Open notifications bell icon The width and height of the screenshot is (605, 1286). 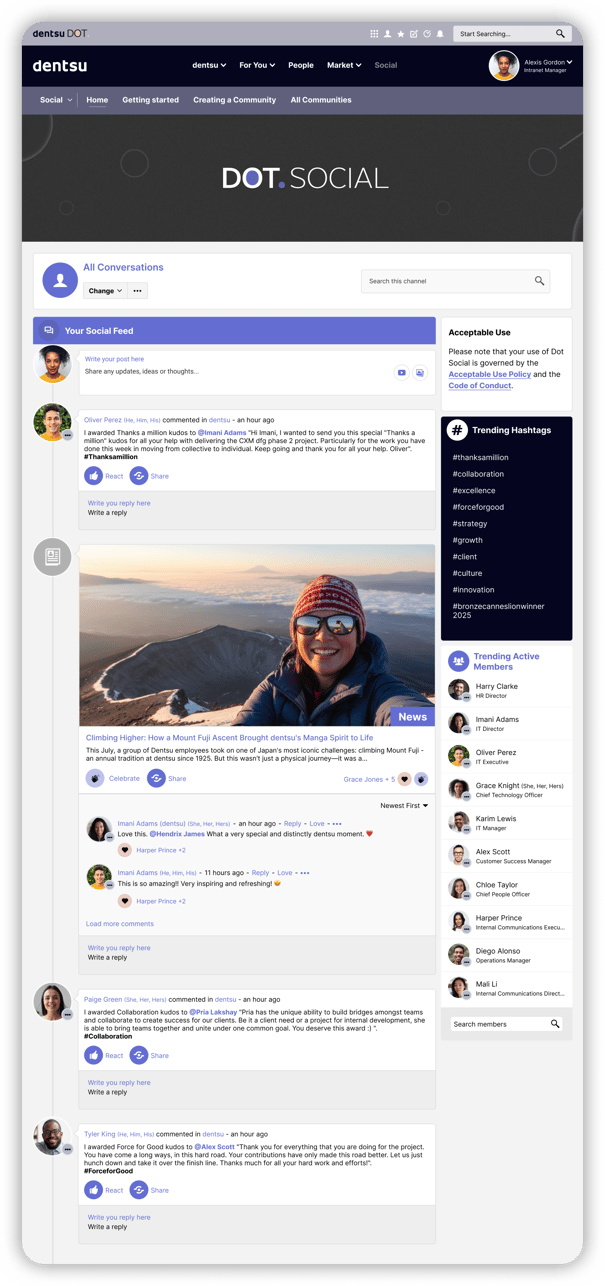(x=440, y=33)
